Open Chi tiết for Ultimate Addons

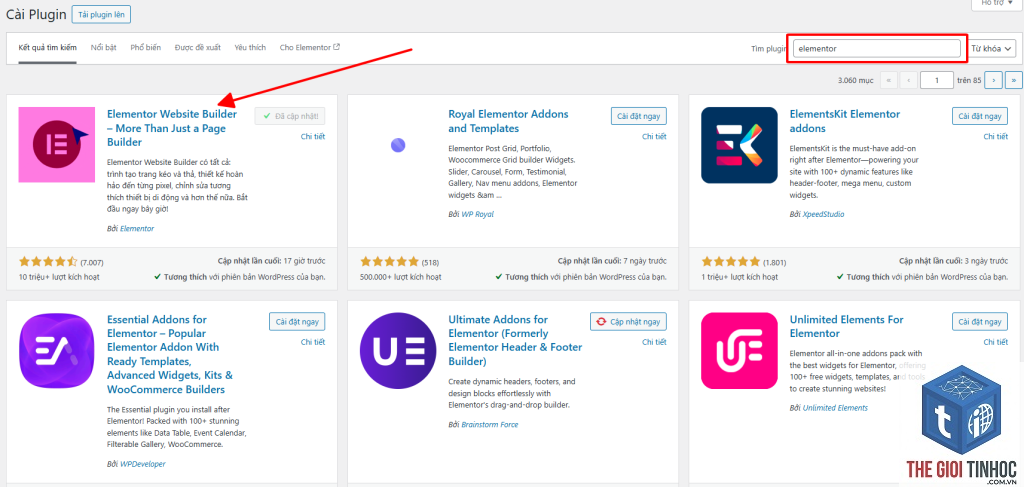click(x=654, y=342)
